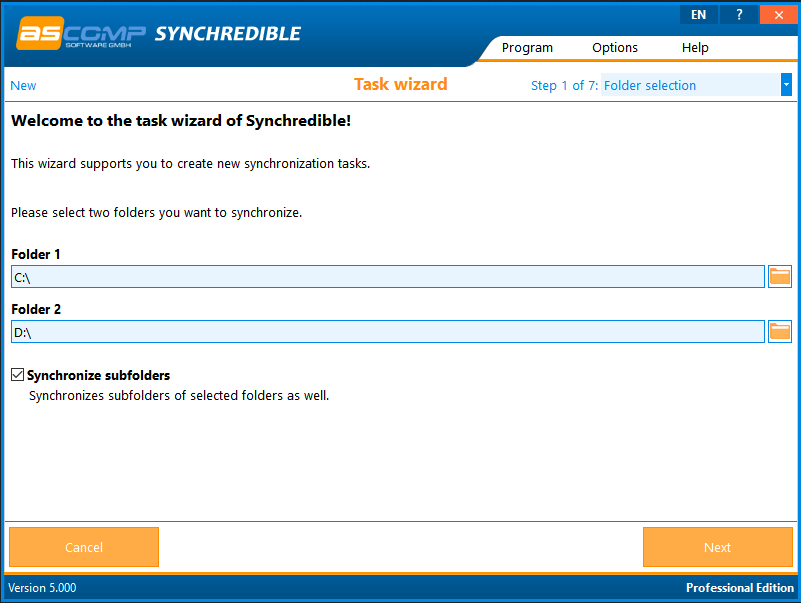Close the Synchredible window
801x603 pixels.
coord(779,14)
